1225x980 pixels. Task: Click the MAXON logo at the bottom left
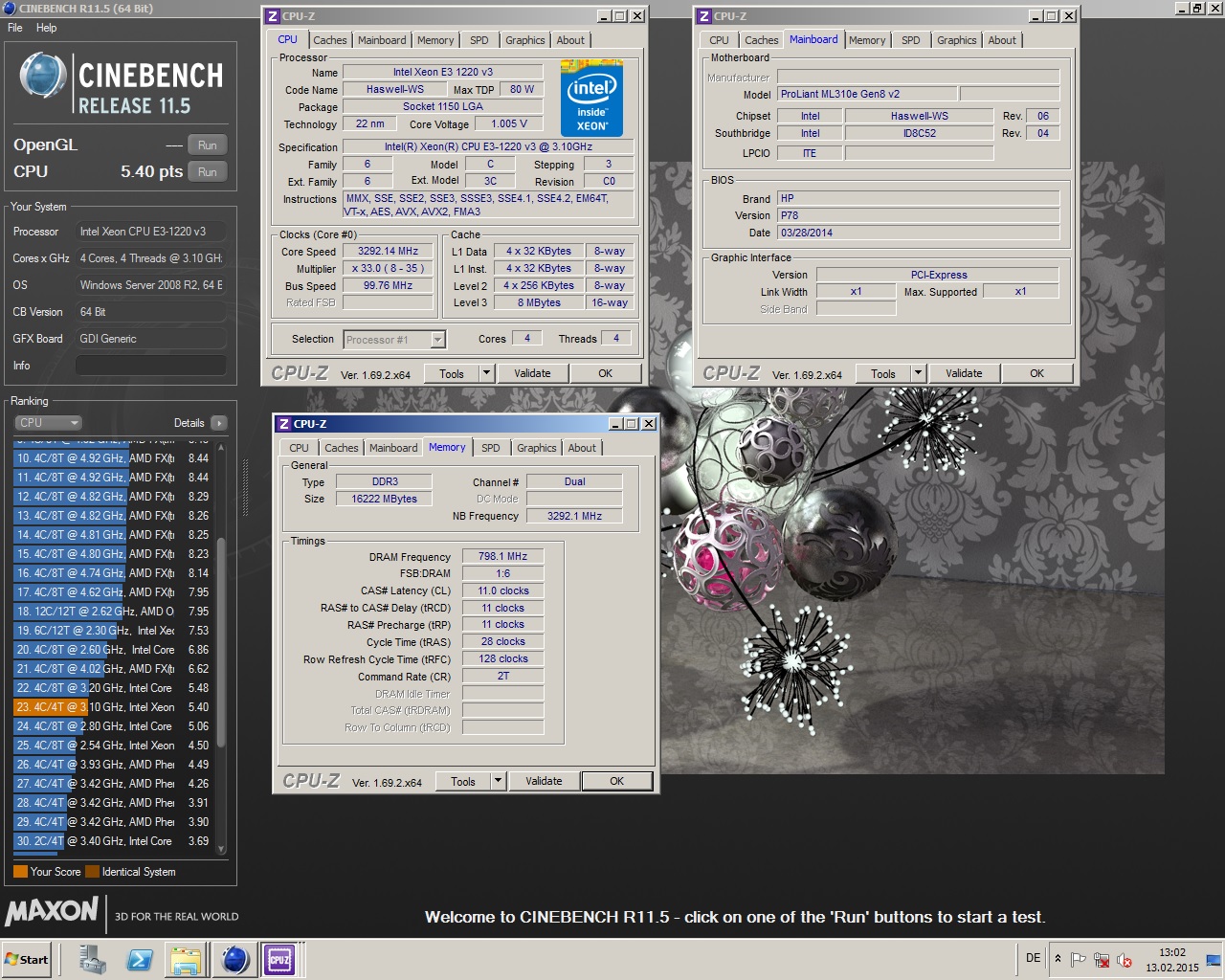point(52,911)
